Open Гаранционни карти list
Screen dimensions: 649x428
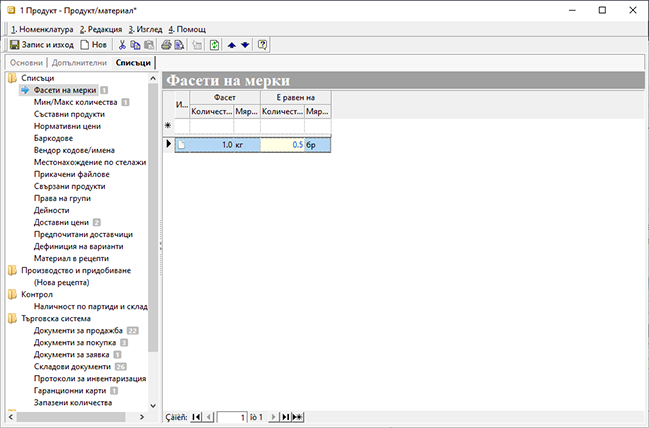coord(70,390)
